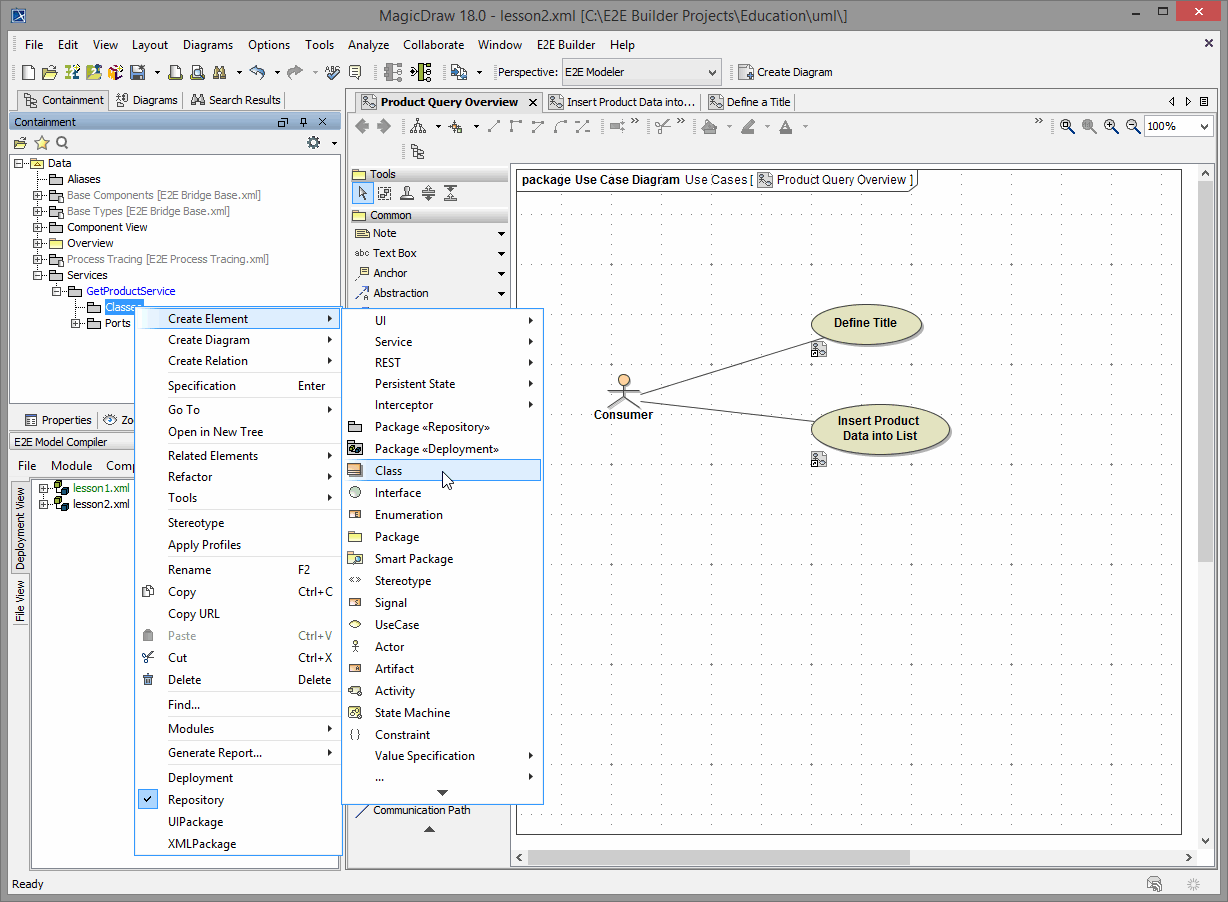Toggle the UIPackage option in context menu
1228x902 pixels.
(195, 822)
